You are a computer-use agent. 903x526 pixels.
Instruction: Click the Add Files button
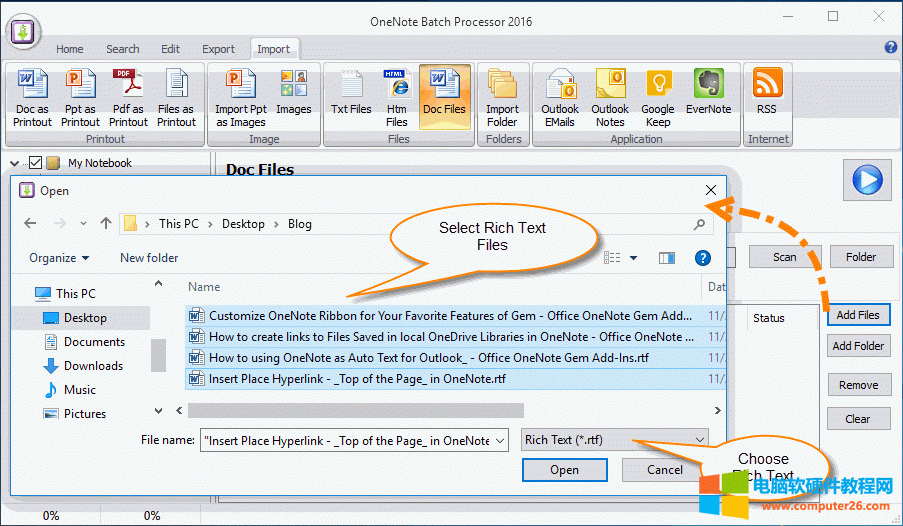(x=858, y=315)
